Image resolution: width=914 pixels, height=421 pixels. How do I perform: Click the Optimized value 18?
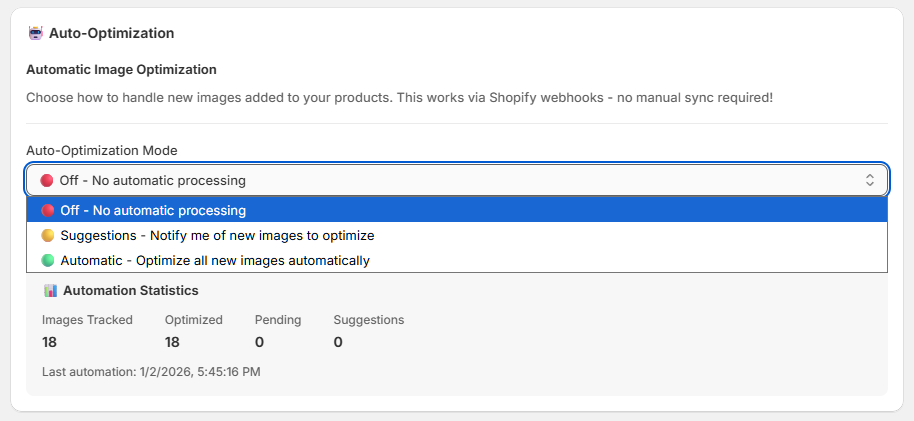click(x=172, y=342)
